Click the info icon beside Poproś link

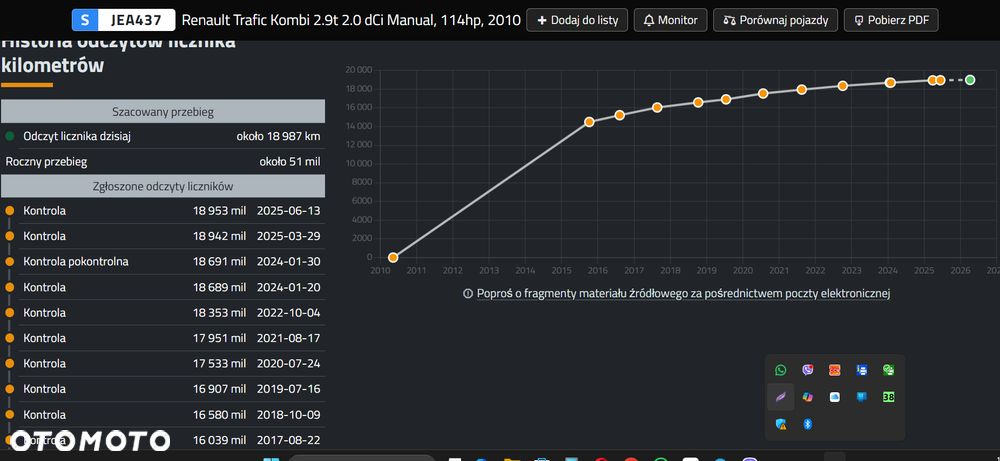point(467,294)
